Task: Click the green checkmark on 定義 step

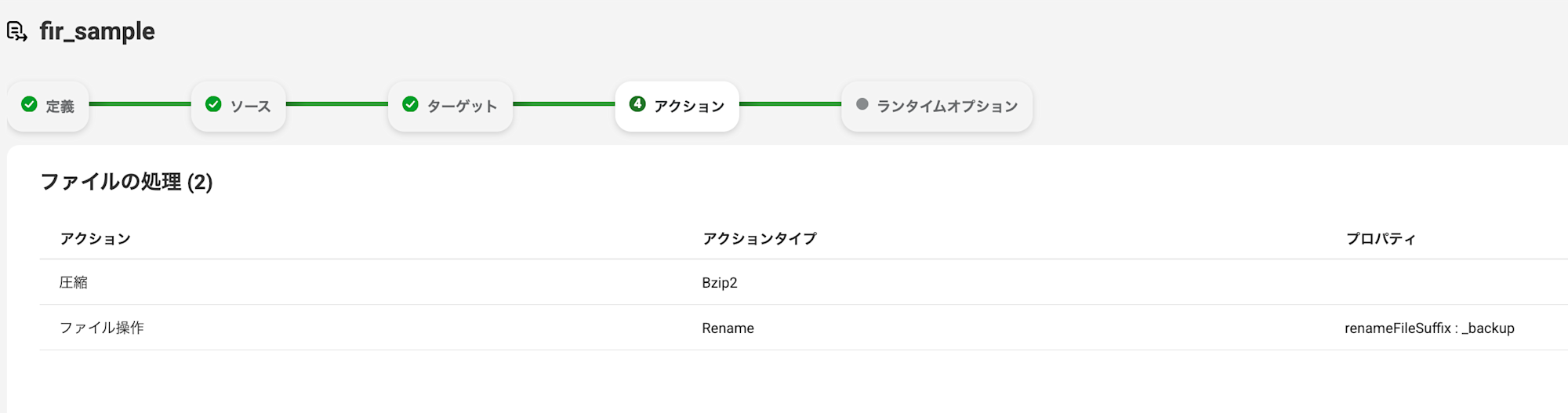Action: (x=29, y=104)
